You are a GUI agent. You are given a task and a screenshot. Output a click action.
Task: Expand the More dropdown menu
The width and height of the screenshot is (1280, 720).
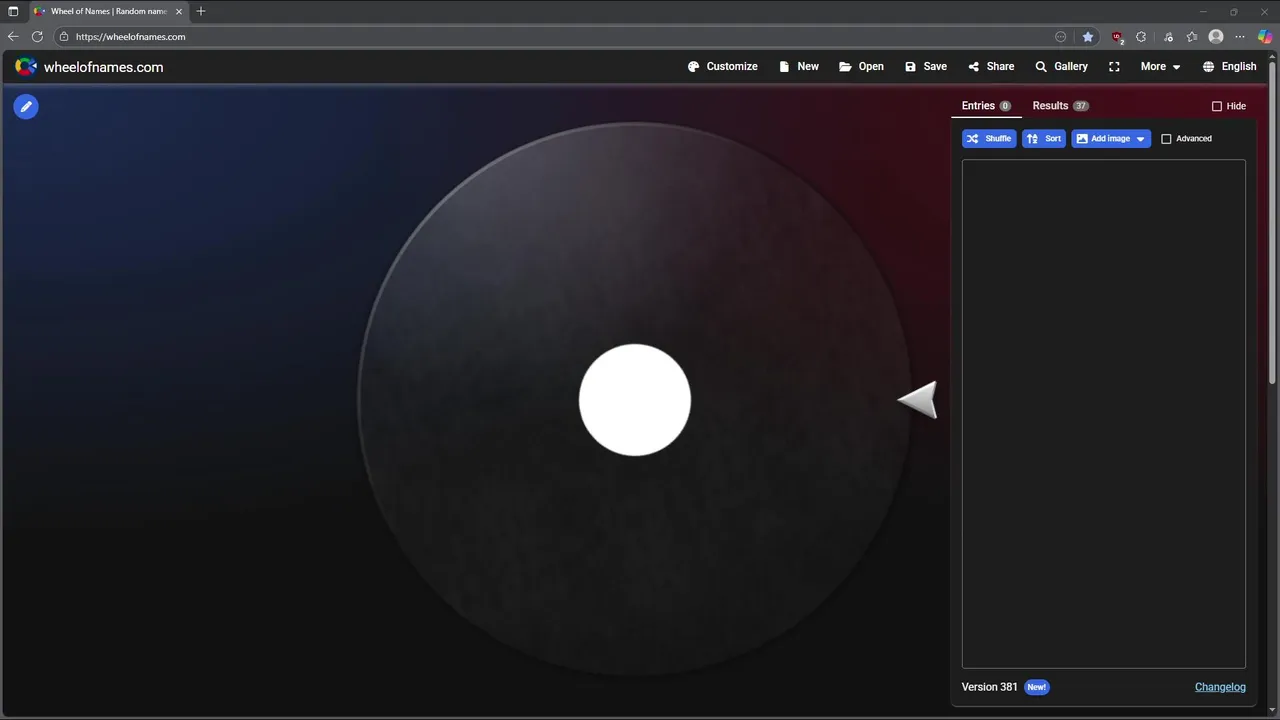pos(1161,67)
